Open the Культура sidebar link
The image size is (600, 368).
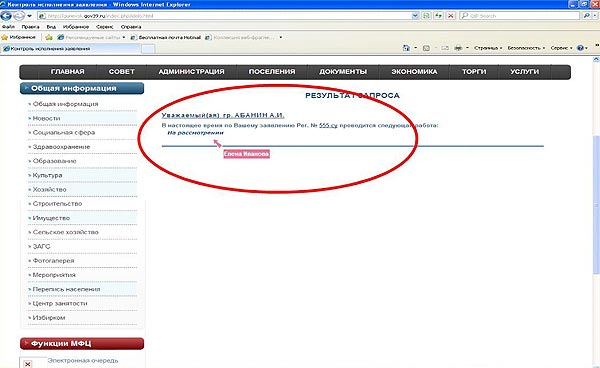(x=47, y=175)
